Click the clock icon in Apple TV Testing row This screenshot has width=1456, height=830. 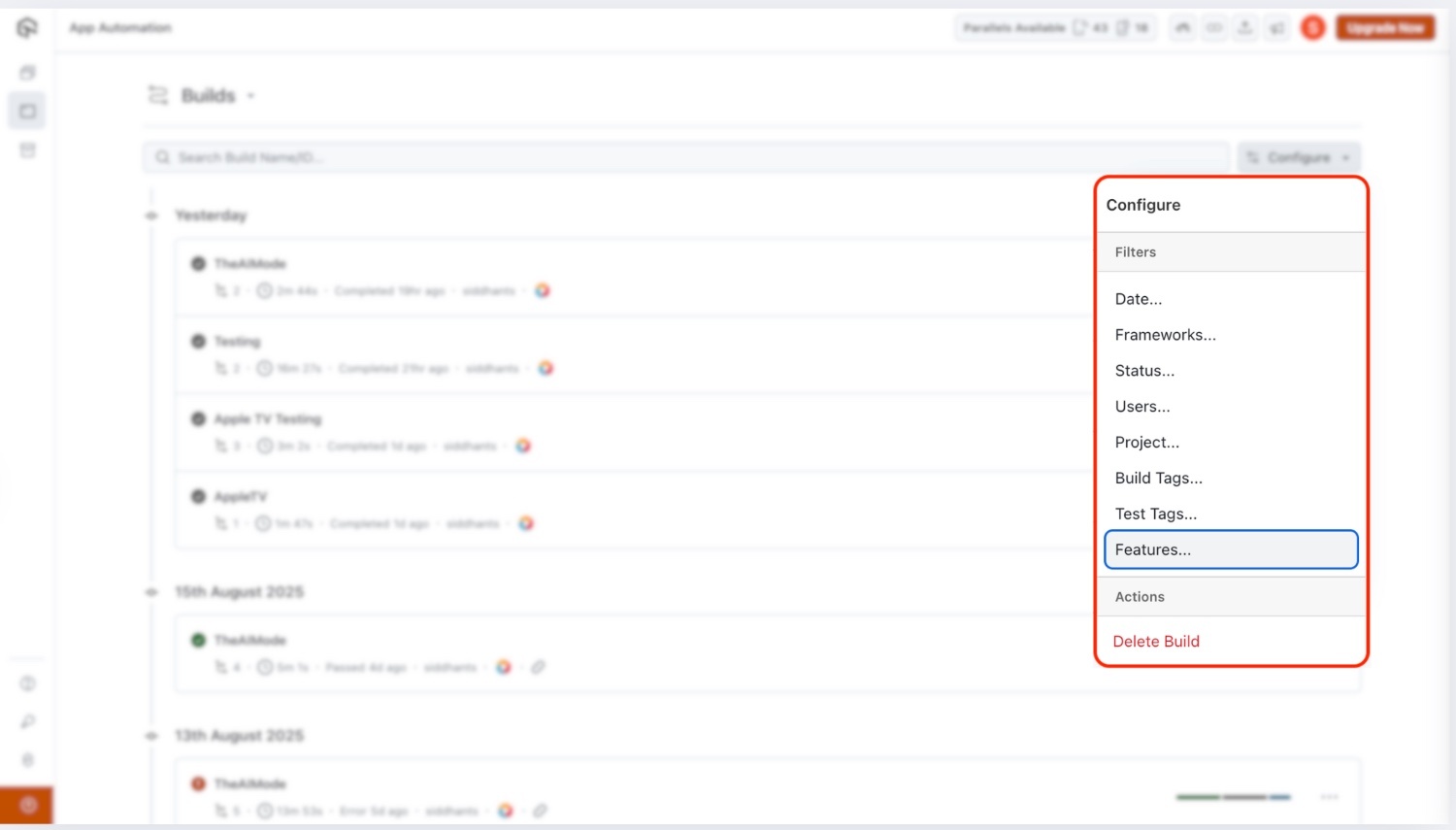pyautogui.click(x=265, y=447)
